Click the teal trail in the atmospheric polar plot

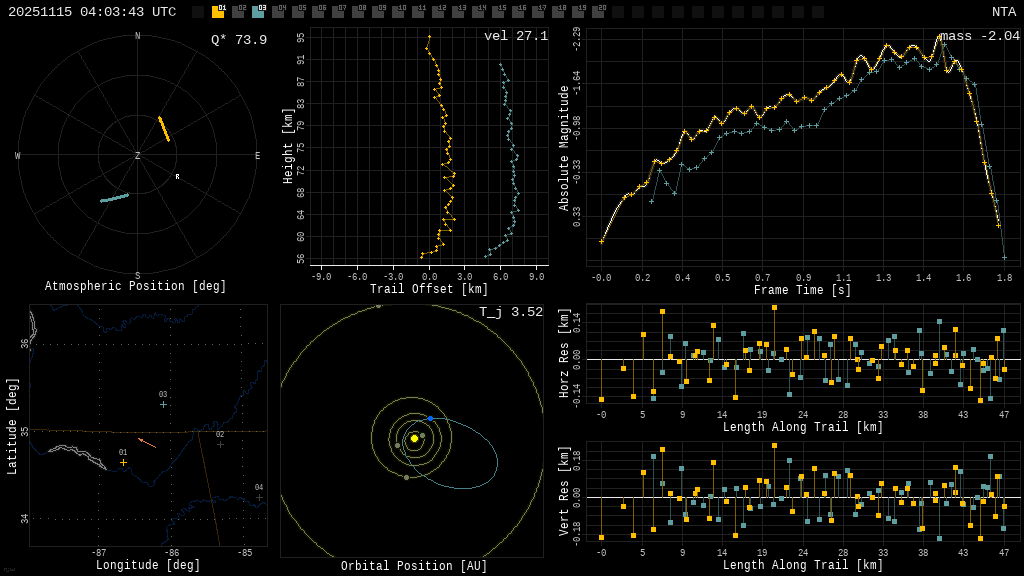pos(114,198)
